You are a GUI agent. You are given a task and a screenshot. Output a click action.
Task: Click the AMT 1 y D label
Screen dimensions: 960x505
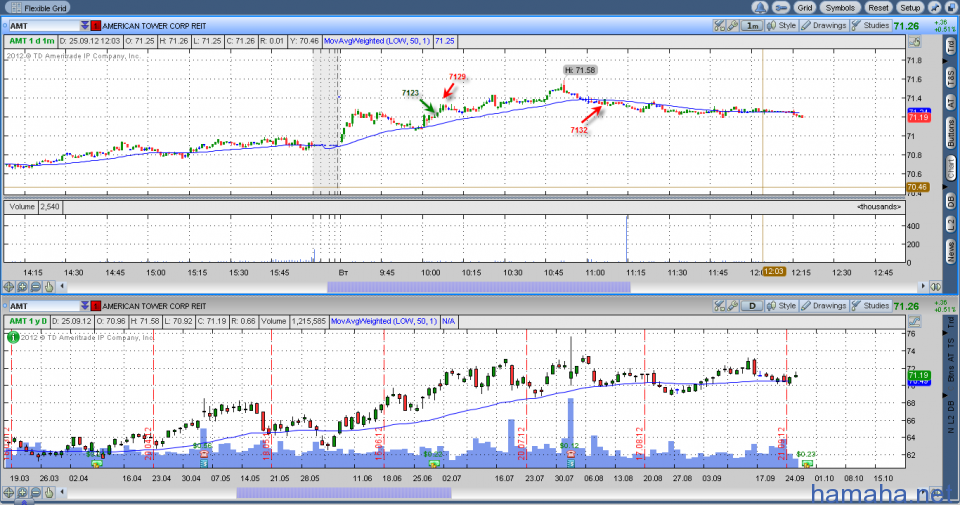click(x=27, y=321)
